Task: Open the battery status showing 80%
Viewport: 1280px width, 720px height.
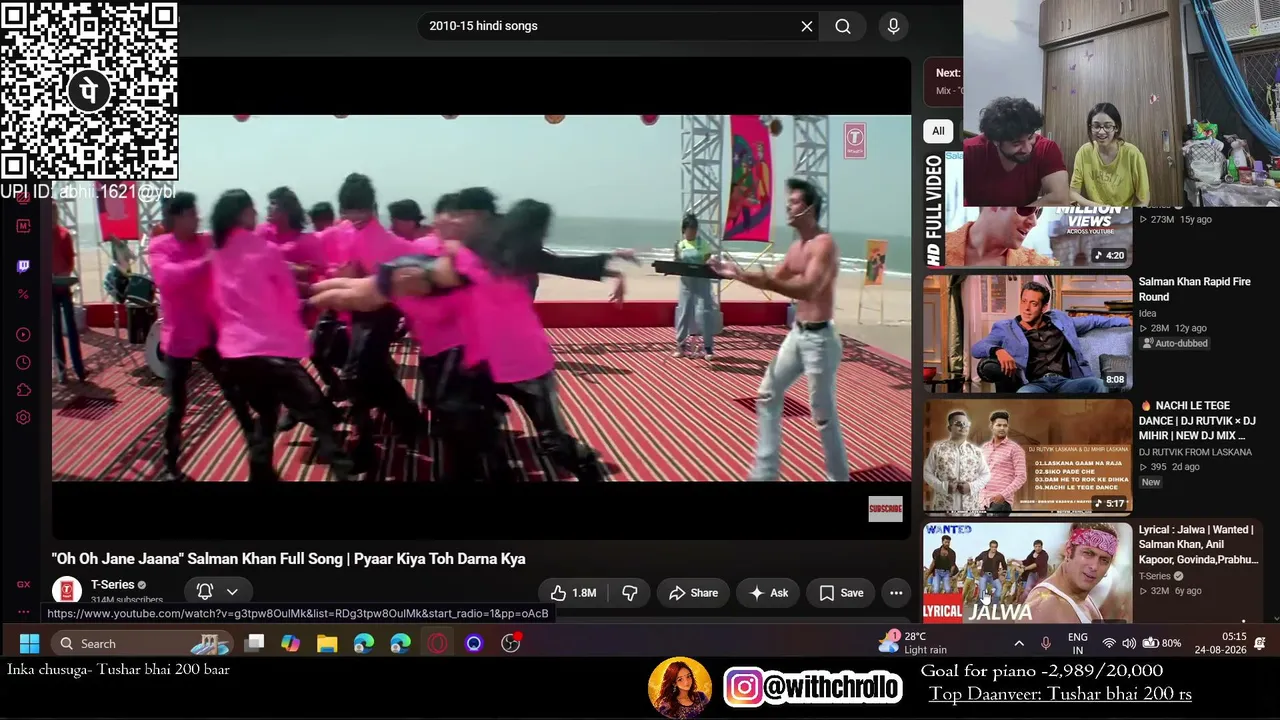Action: 1162,644
